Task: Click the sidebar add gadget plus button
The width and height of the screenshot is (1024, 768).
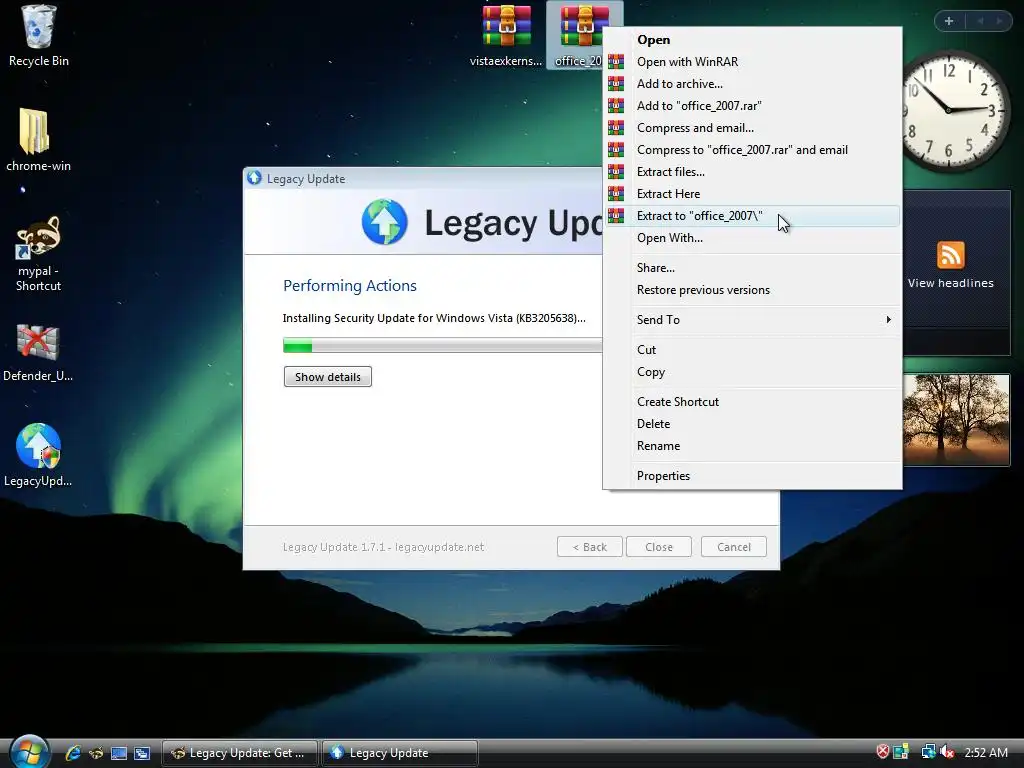Action: pos(949,21)
